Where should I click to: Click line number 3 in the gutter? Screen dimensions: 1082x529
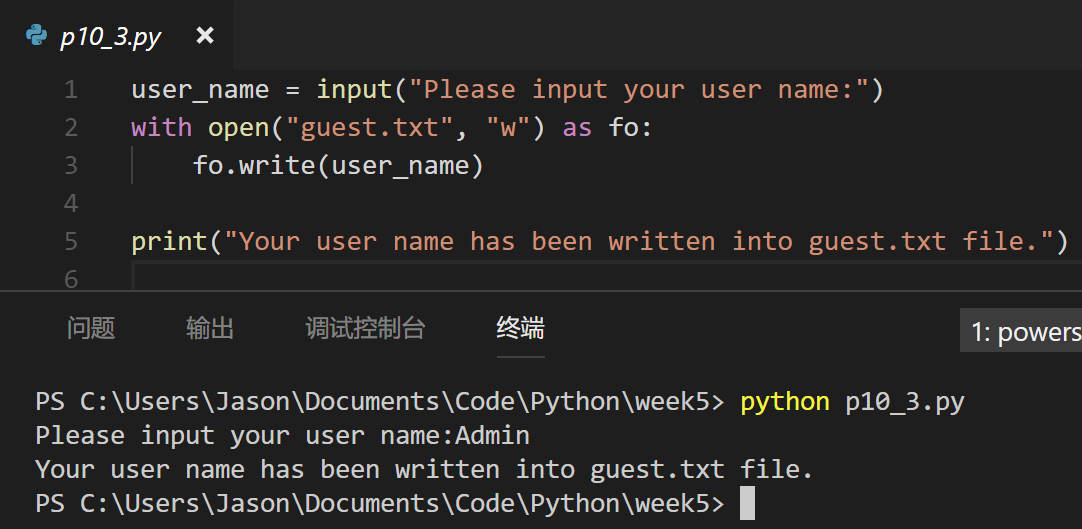click(71, 166)
